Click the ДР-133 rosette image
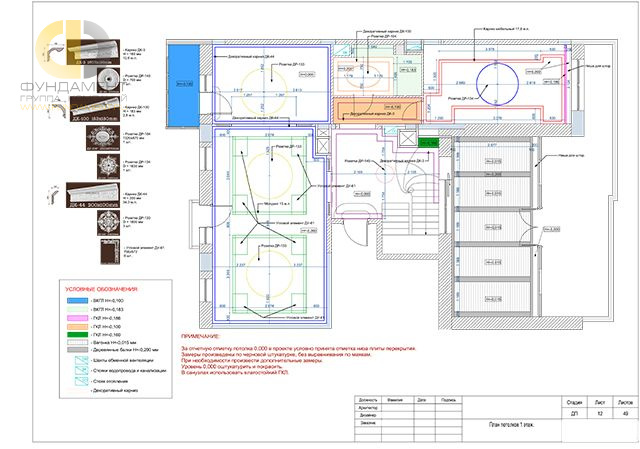Screen dimensions: 640x449 click(x=109, y=223)
